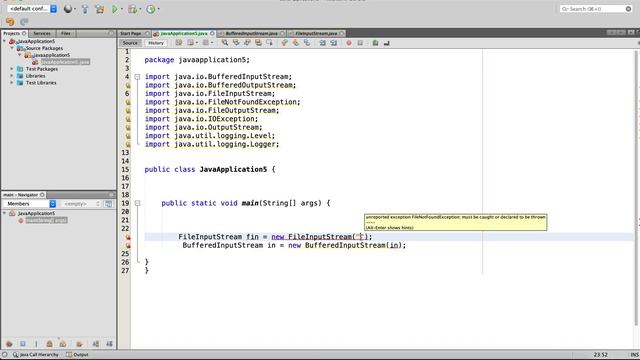Viewport: 640px width, 360px height.
Task: Open the Output panel
Action: tap(78, 355)
